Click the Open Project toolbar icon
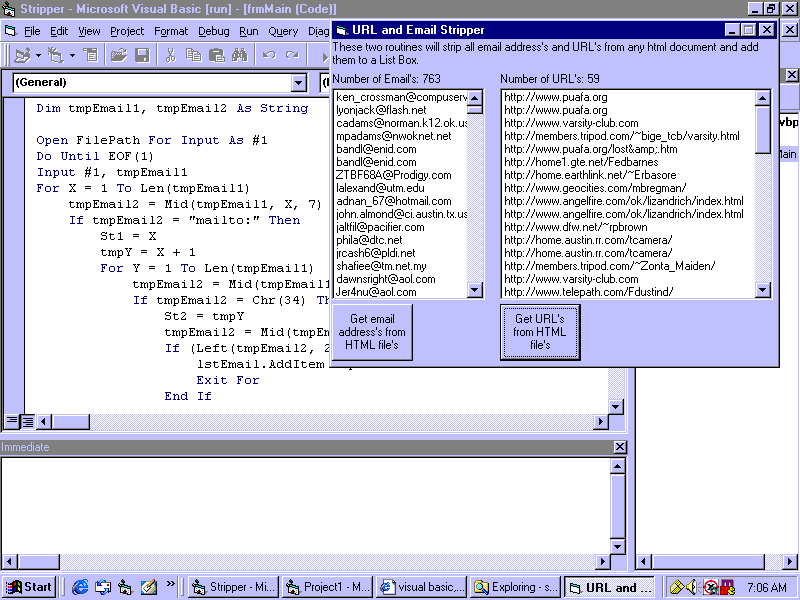 point(119,55)
